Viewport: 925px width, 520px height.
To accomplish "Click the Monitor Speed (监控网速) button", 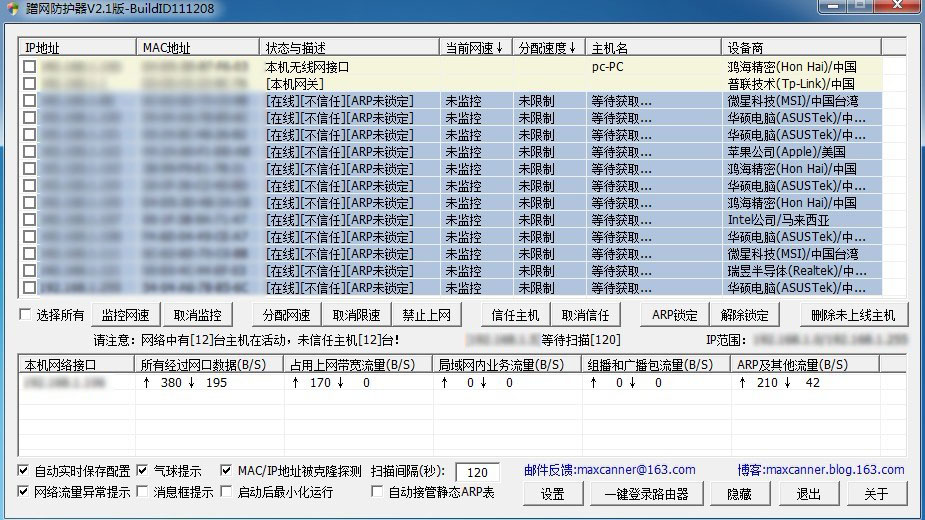I will (125, 315).
